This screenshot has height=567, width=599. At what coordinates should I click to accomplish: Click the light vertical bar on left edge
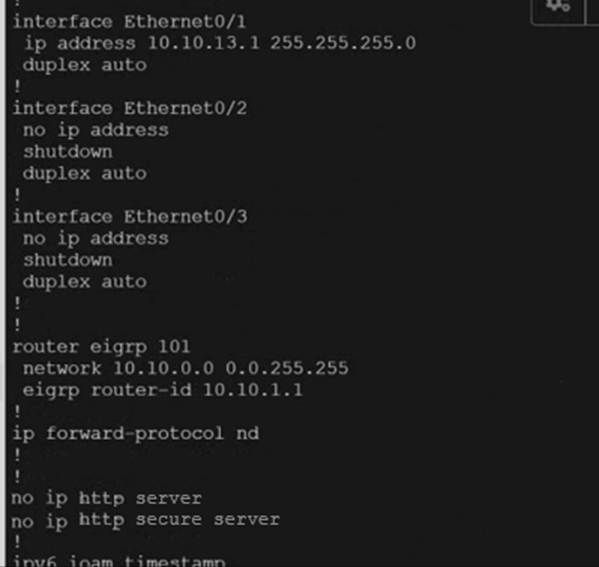pos(3,284)
